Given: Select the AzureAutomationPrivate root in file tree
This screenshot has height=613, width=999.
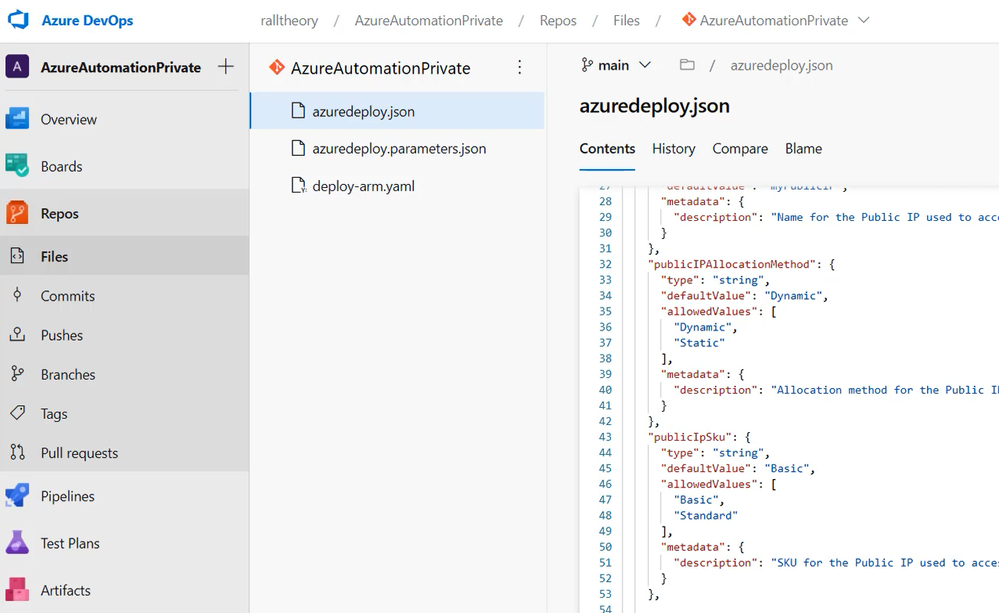Looking at the screenshot, I should 380,68.
